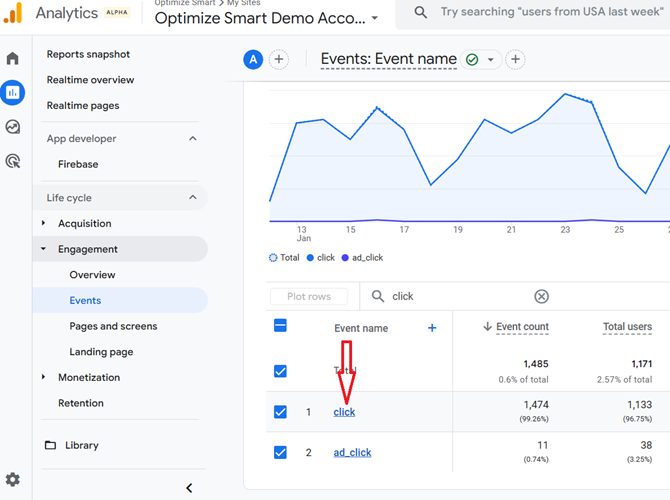
Task: Open the Home icon in left rail
Action: pos(12,58)
